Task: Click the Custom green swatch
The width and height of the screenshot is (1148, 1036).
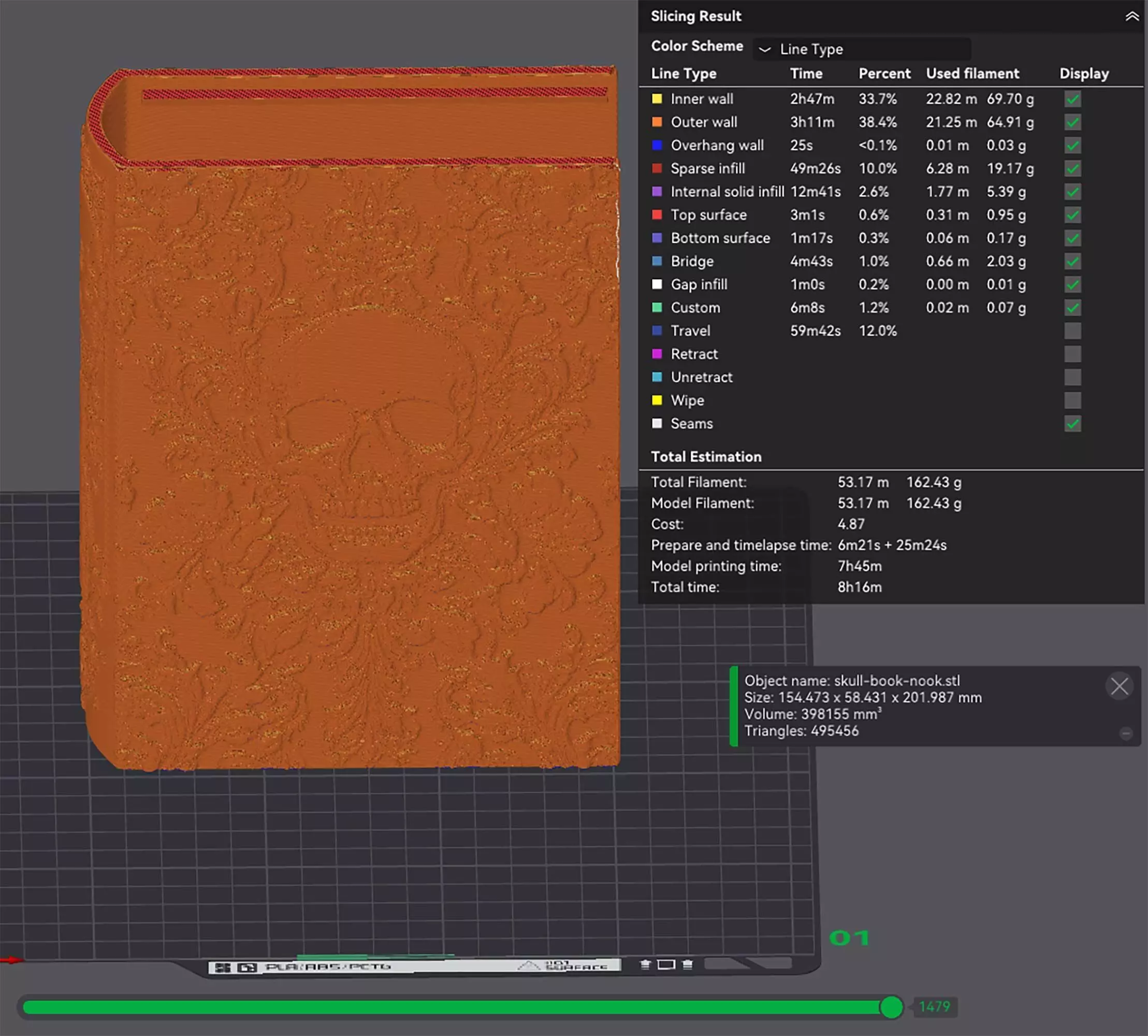Action: tap(657, 307)
